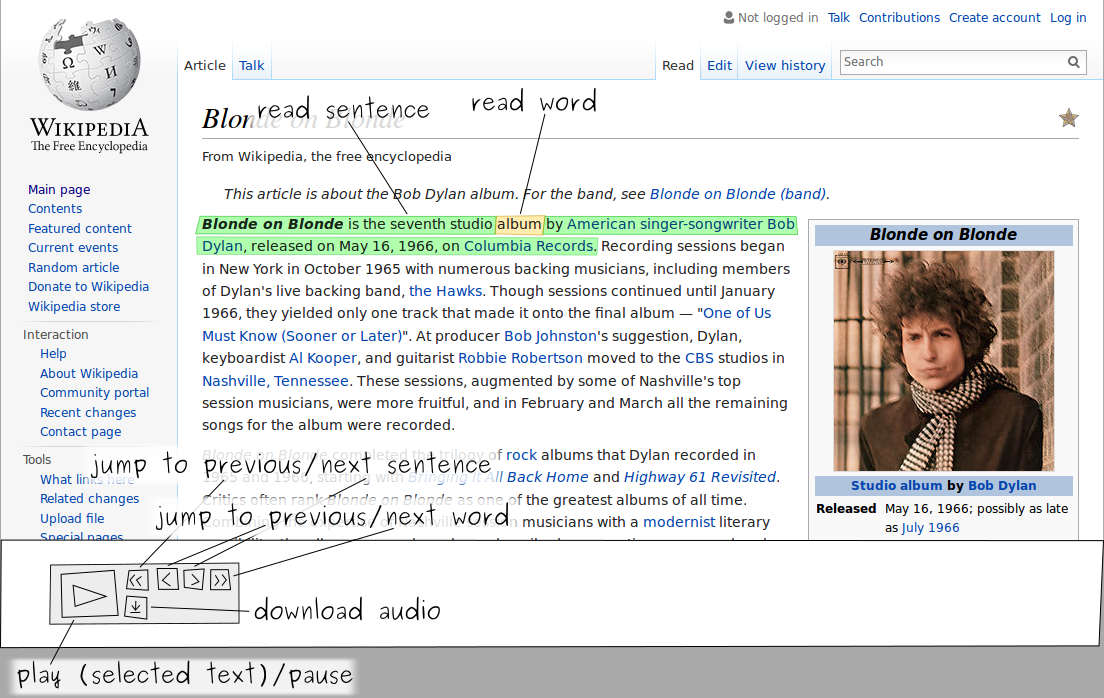
Task: Select the Read tab
Action: click(x=677, y=66)
